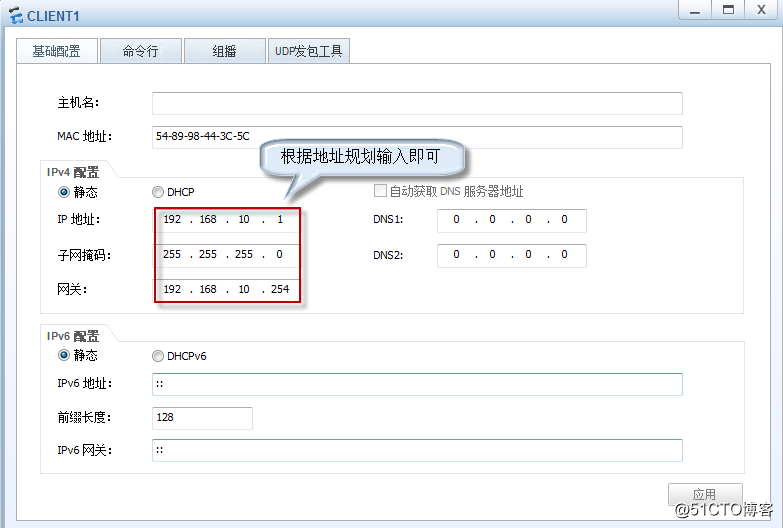Open the UDP发包工具 tab

pos(309,51)
